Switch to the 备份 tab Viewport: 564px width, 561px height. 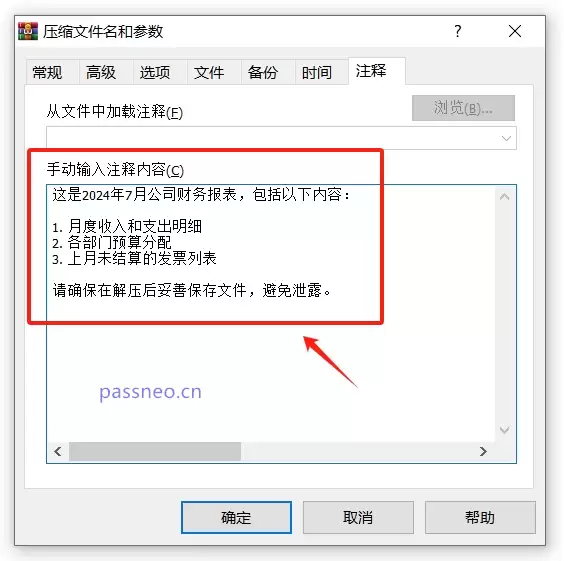click(x=263, y=72)
